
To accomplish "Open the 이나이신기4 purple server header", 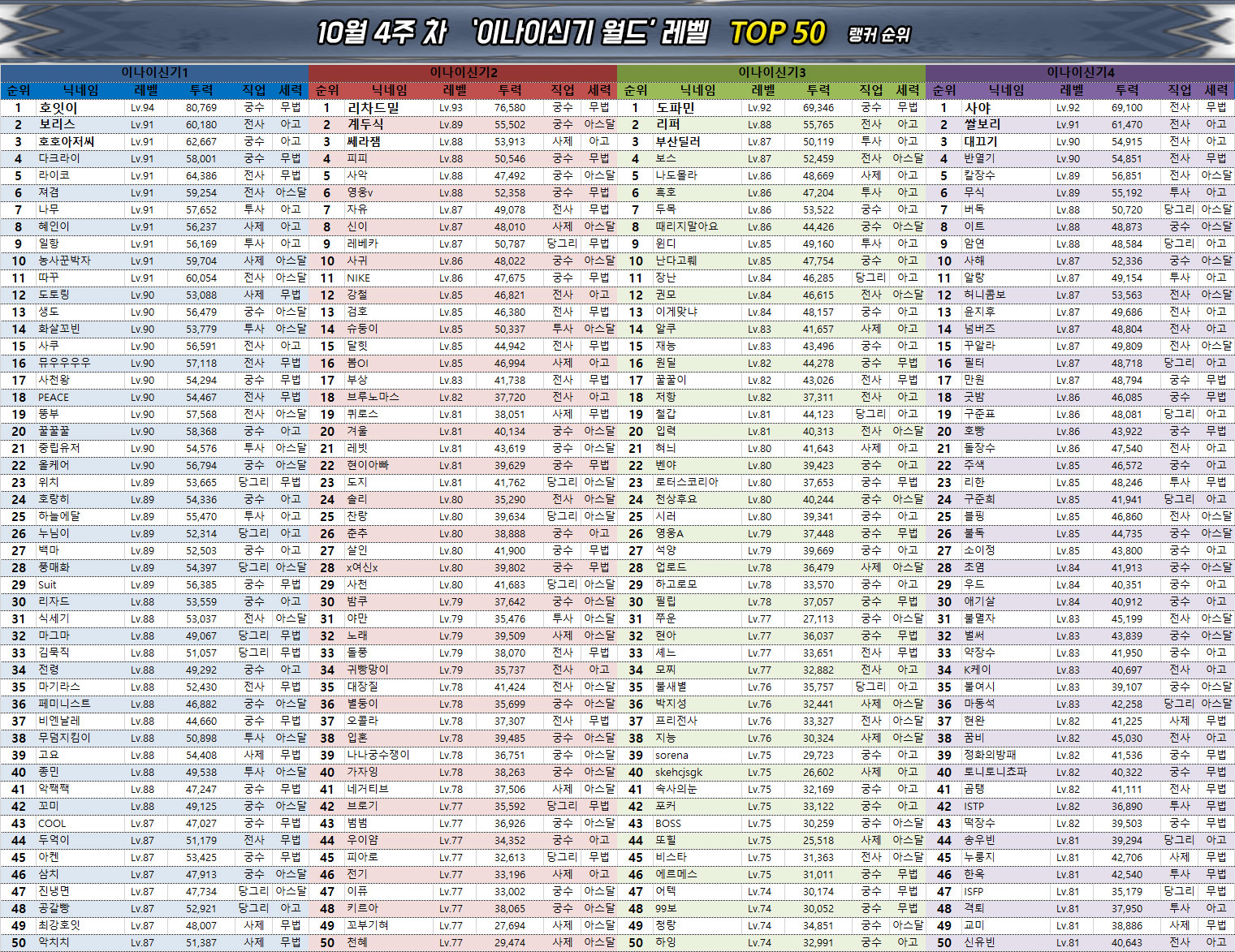I will (x=1080, y=72).
